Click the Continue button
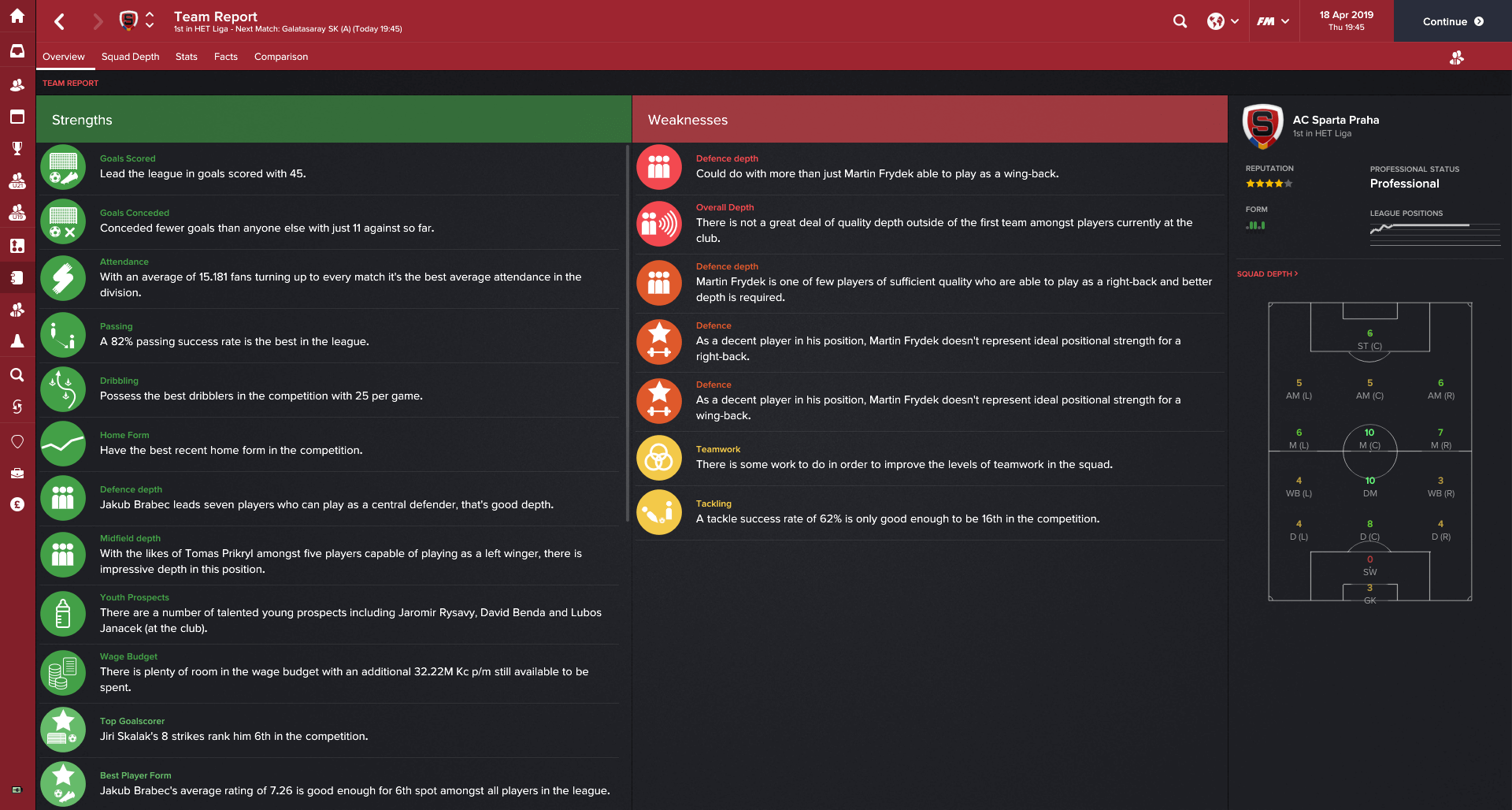This screenshot has height=810, width=1512. click(1452, 21)
